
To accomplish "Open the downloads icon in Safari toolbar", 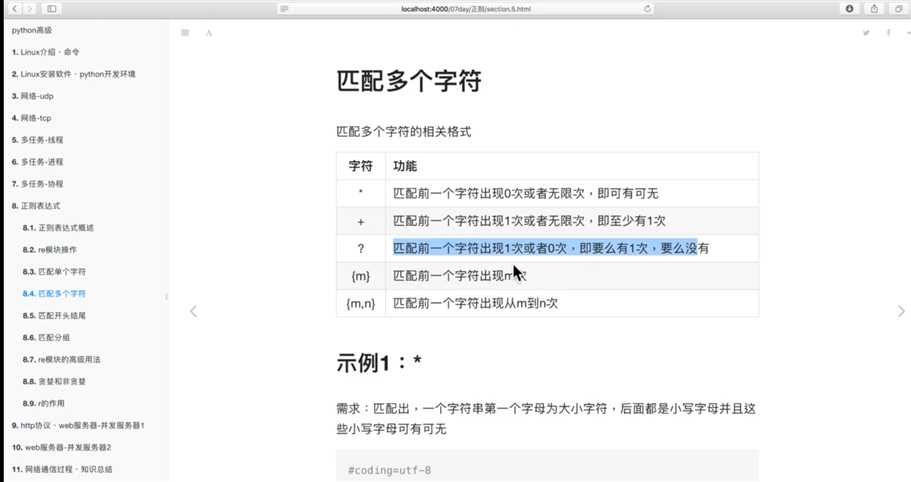I will [849, 9].
